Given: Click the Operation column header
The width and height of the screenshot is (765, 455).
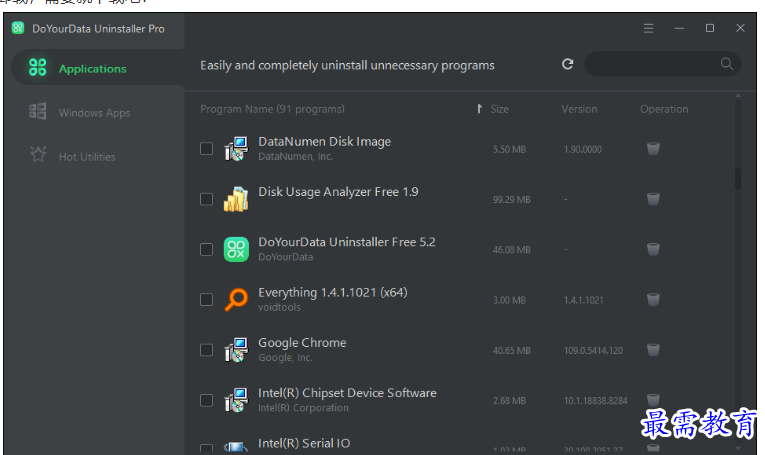Looking at the screenshot, I should point(664,109).
